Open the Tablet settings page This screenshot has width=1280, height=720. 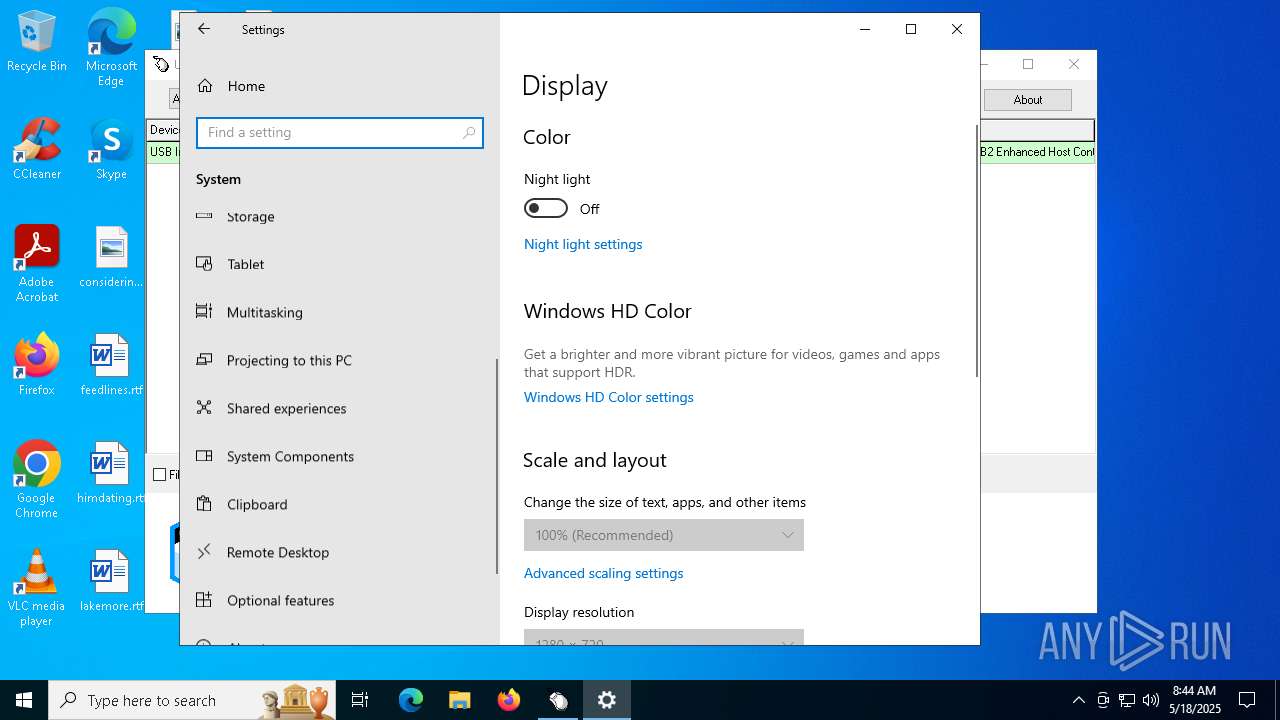340,264
